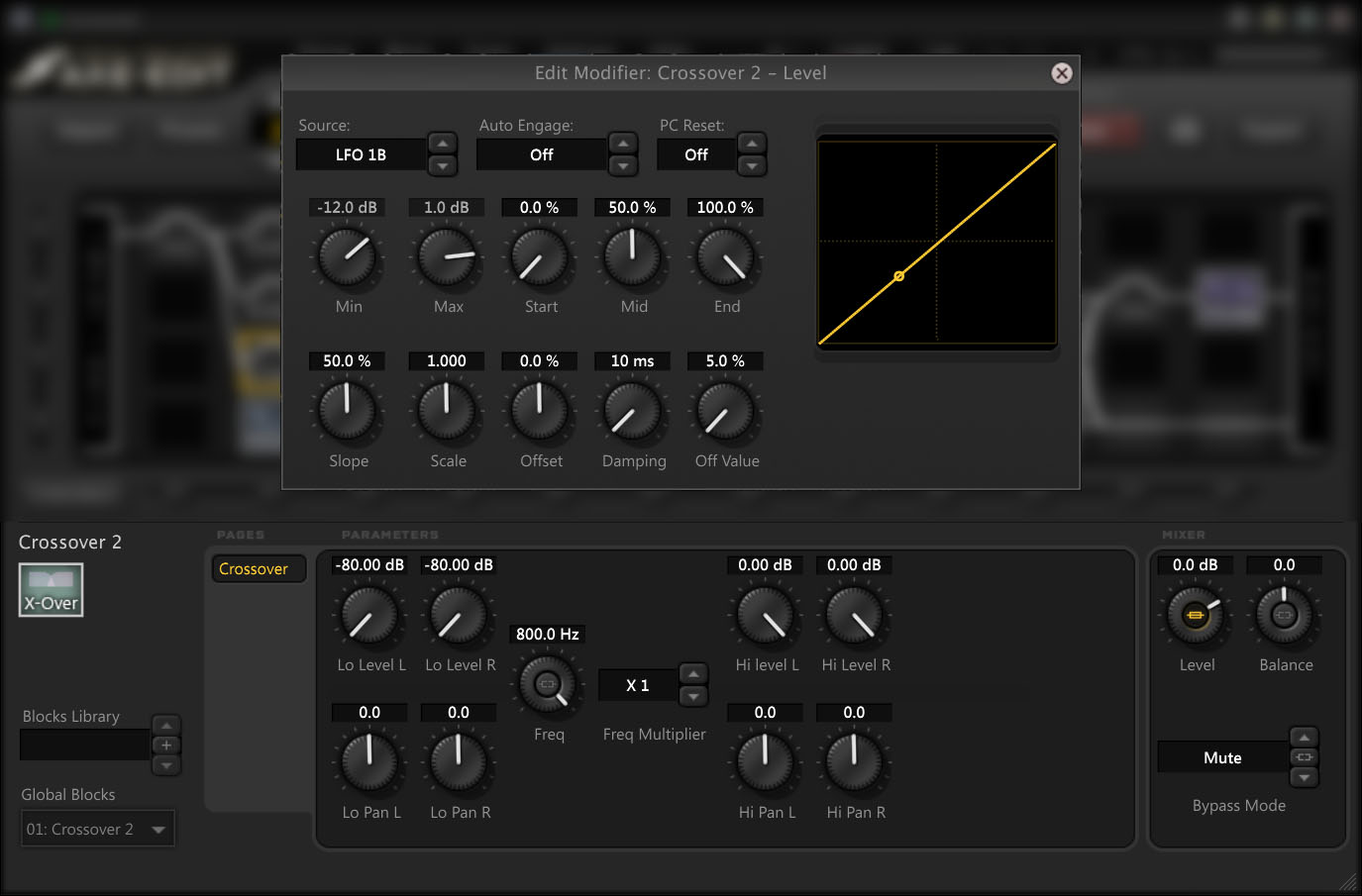Screen dimensions: 1362x896
Task: Click the 5.0 % Off Value field
Action: pyautogui.click(x=725, y=361)
